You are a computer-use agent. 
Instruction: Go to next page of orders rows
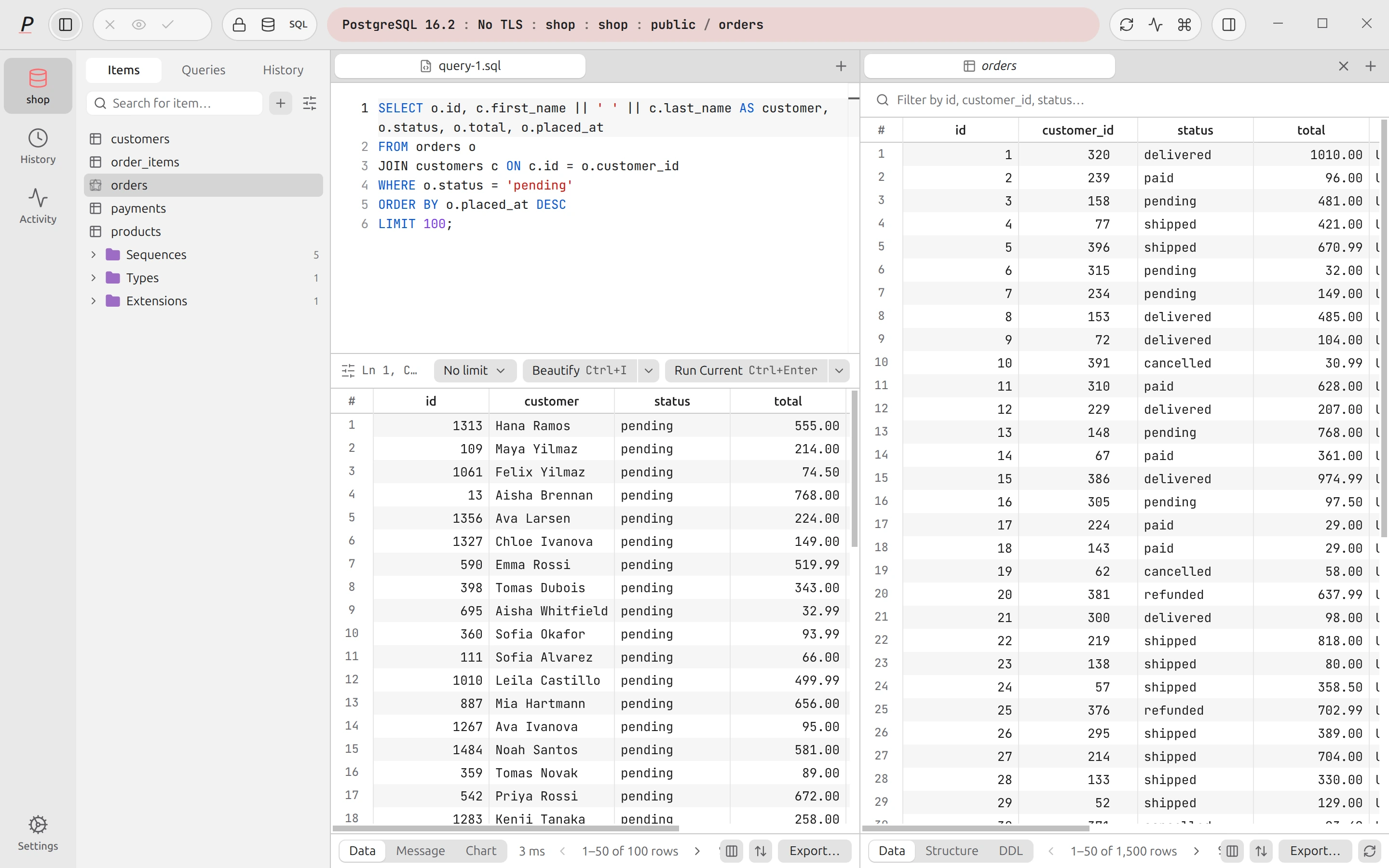coord(1197,851)
